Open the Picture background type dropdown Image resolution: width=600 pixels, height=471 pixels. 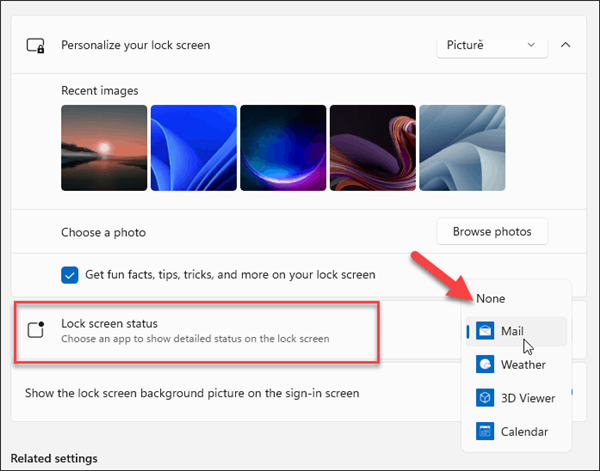[492, 45]
